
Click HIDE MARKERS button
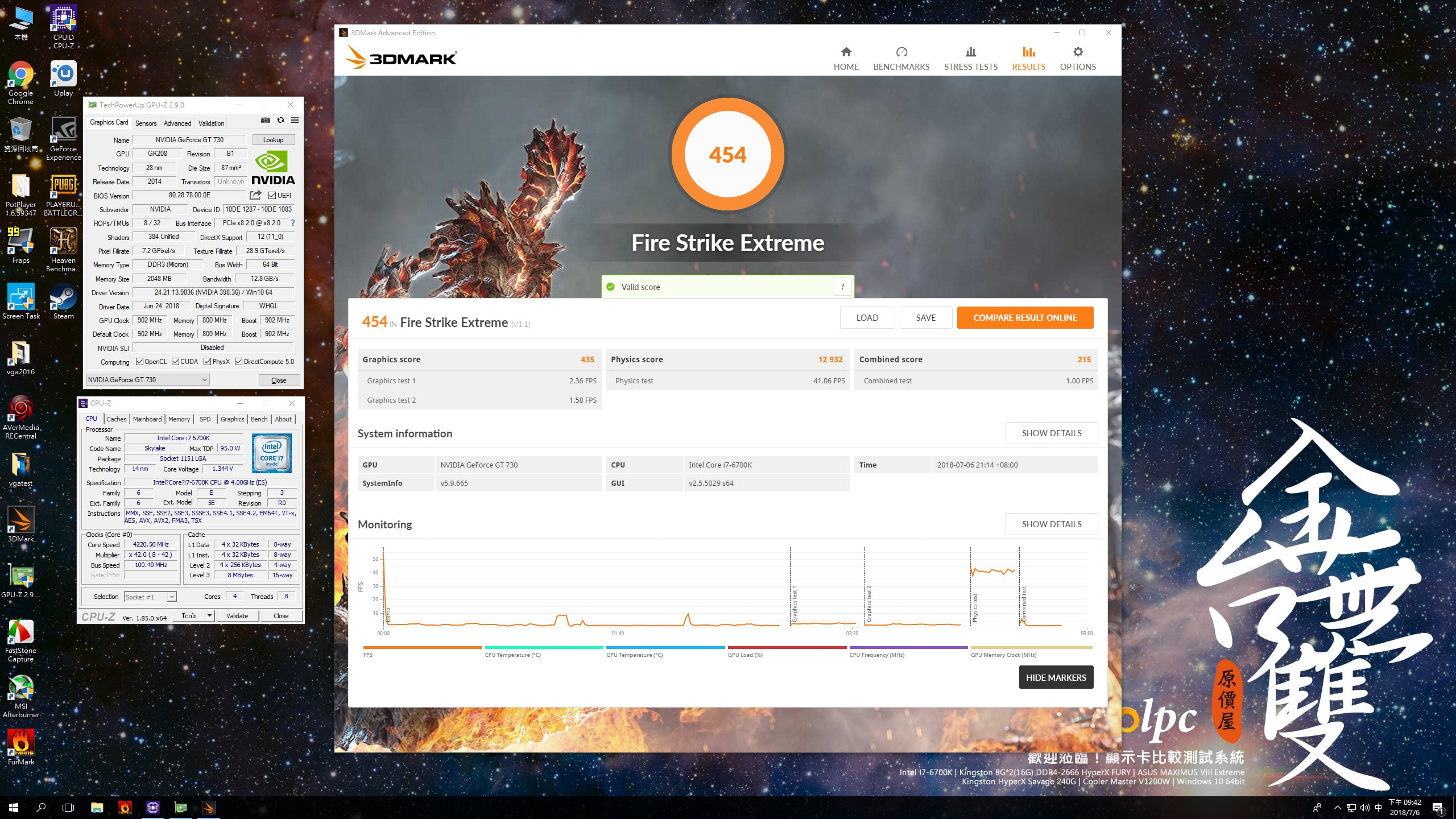[x=1056, y=677]
